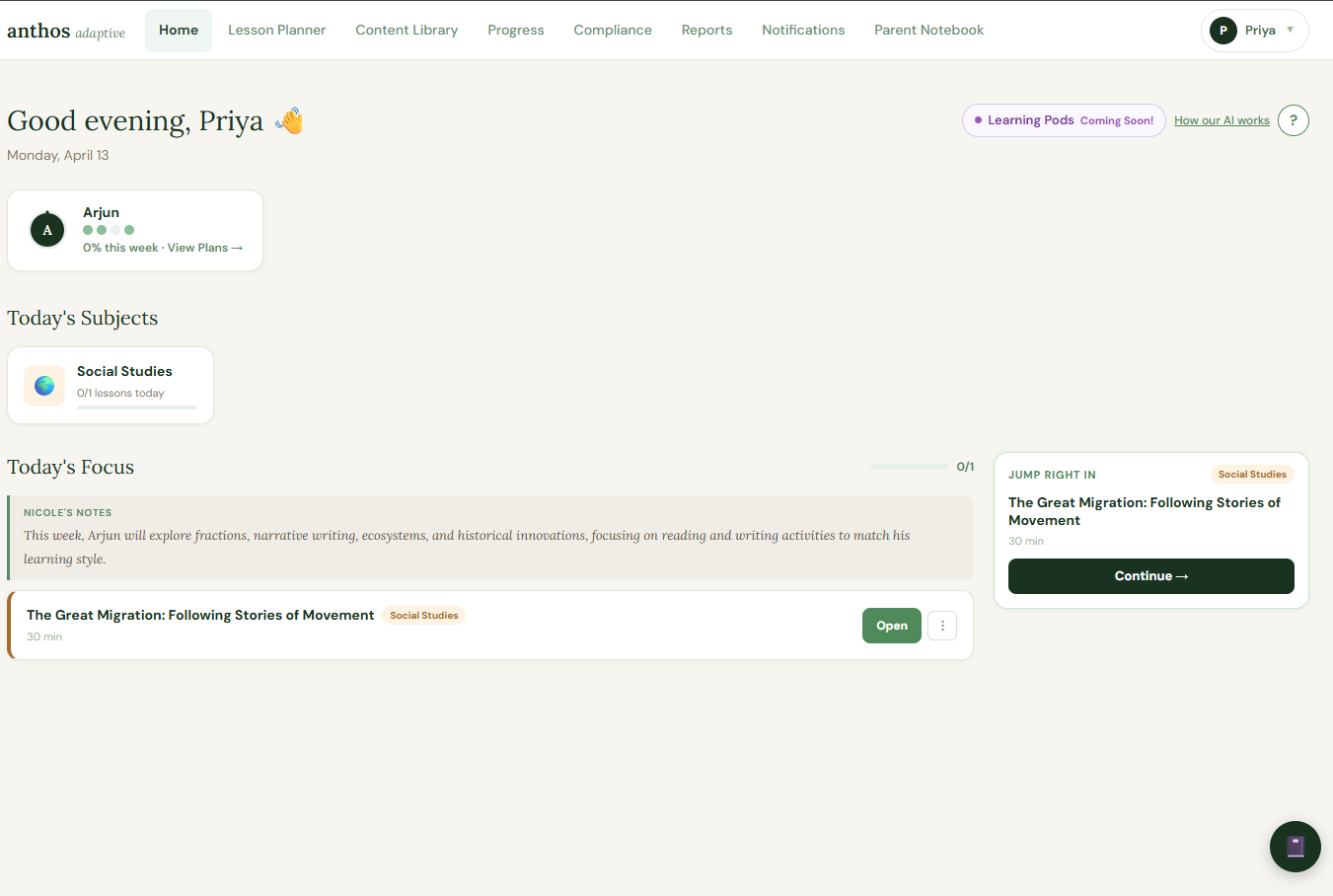The height and width of the screenshot is (896, 1333).
Task: Click a green progress dot on Arjun's card
Action: [x=87, y=229]
